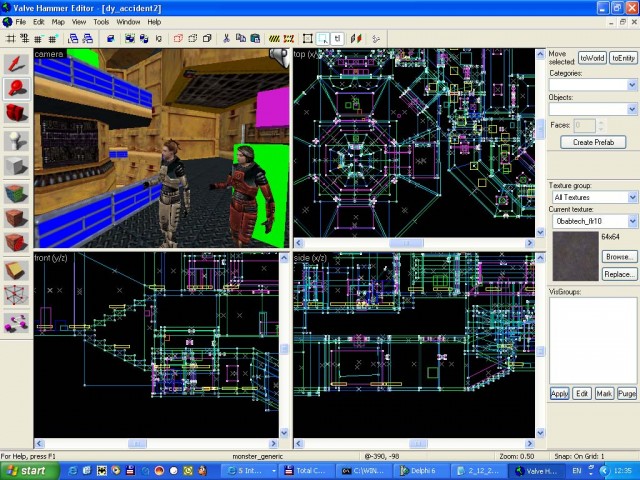Click the Edit Cordon Bounds icon
Image resolution: width=640 pixels, height=480 pixels.
click(289, 39)
